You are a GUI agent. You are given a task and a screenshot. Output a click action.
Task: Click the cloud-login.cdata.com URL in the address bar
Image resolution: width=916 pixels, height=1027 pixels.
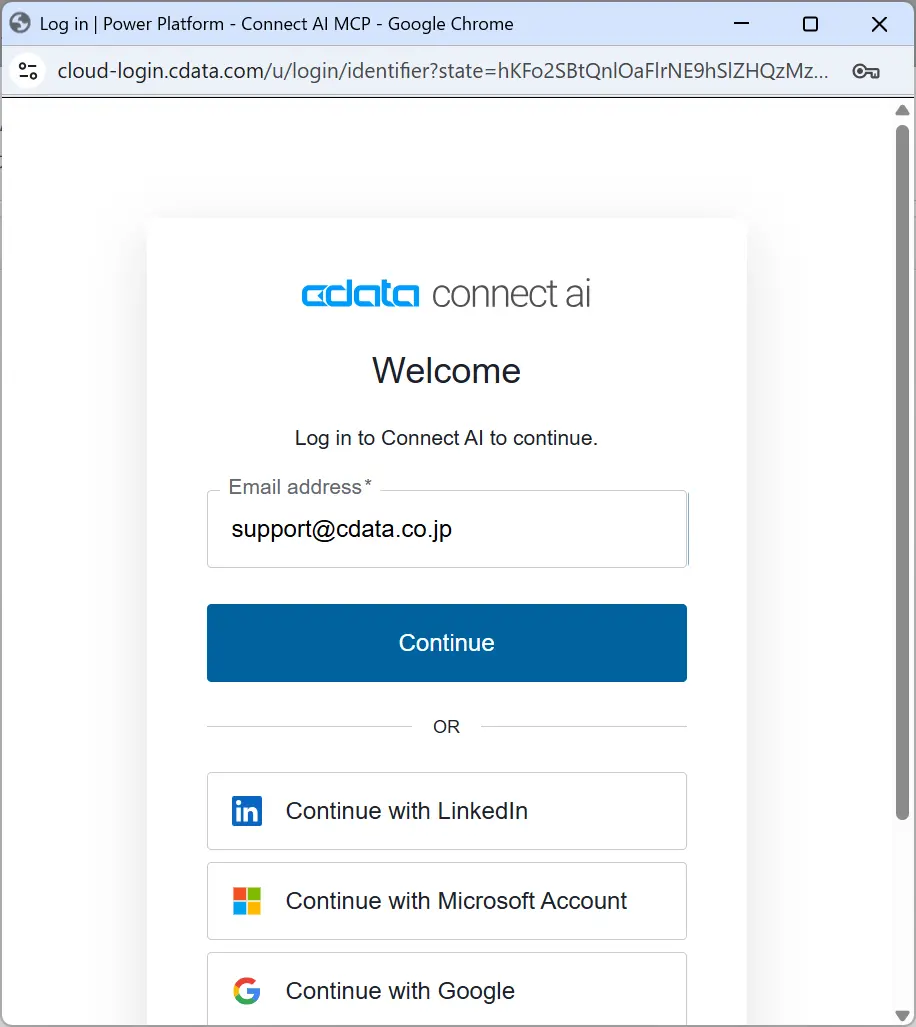tap(442, 71)
